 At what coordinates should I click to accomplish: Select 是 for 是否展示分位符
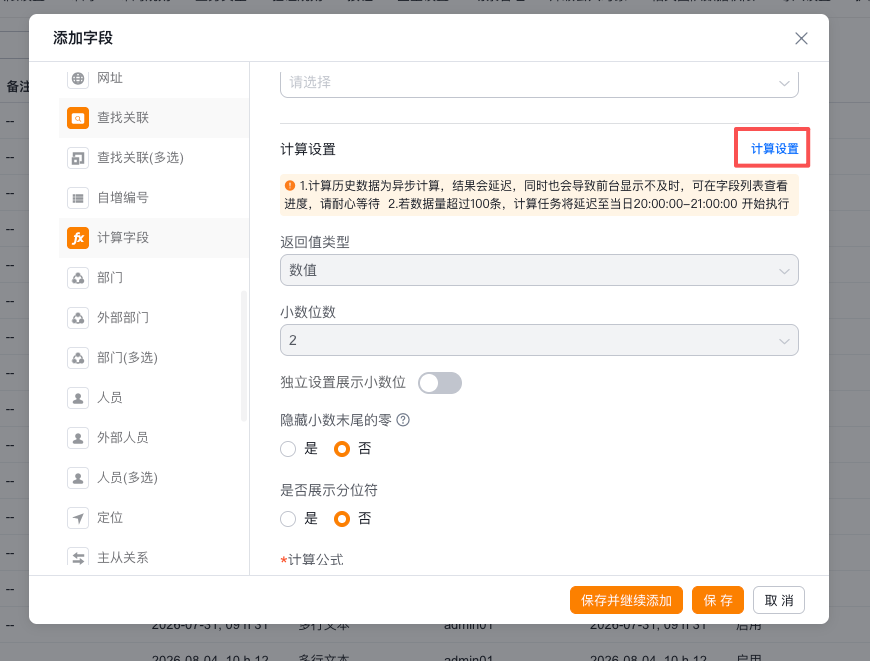pyautogui.click(x=288, y=519)
